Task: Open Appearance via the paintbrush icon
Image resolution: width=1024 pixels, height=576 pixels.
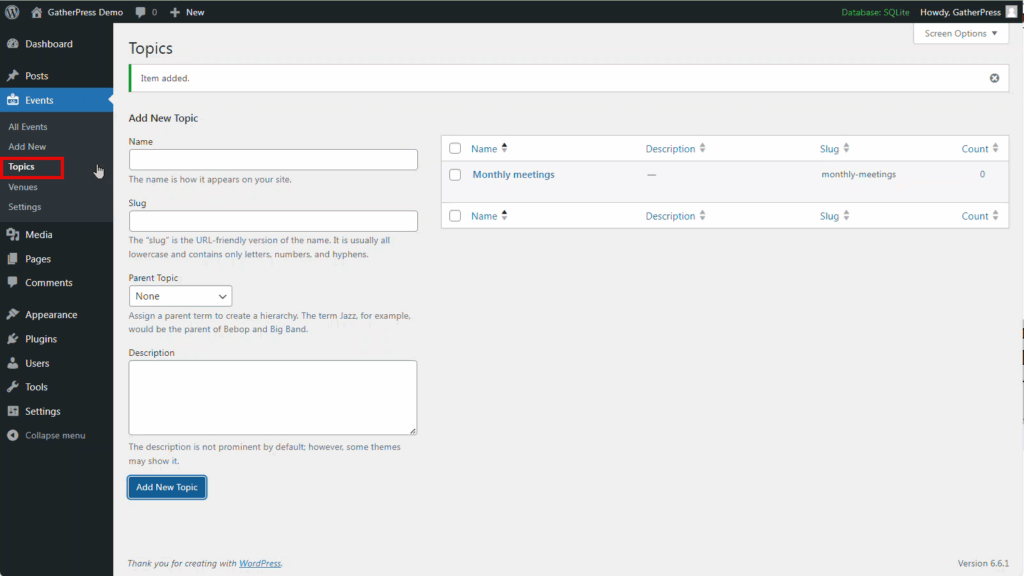Action: [13, 315]
